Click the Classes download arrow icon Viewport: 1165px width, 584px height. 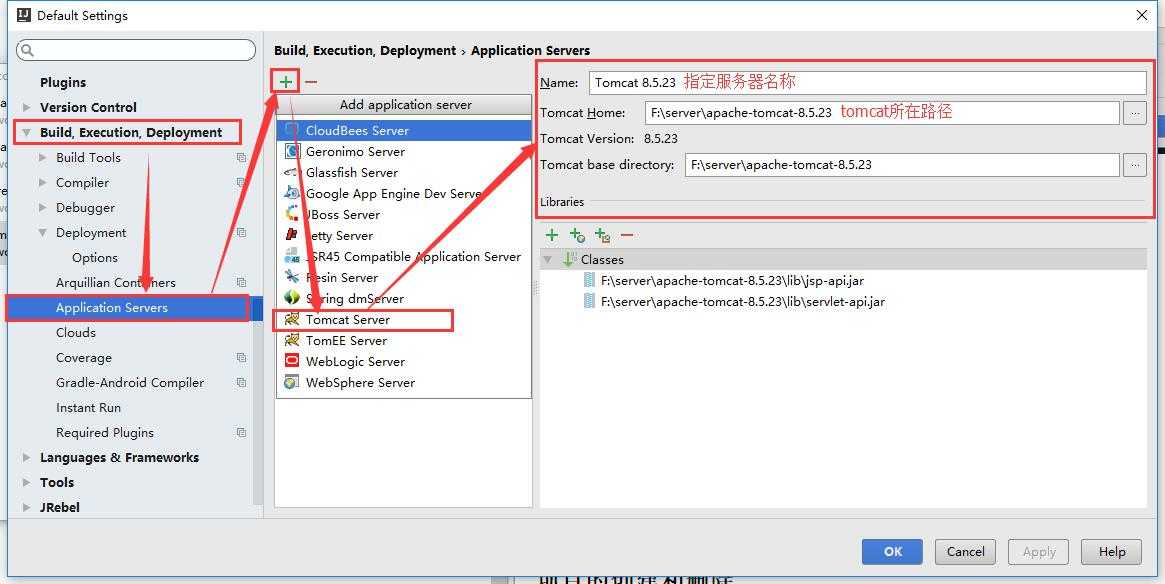pyautogui.click(x=569, y=259)
